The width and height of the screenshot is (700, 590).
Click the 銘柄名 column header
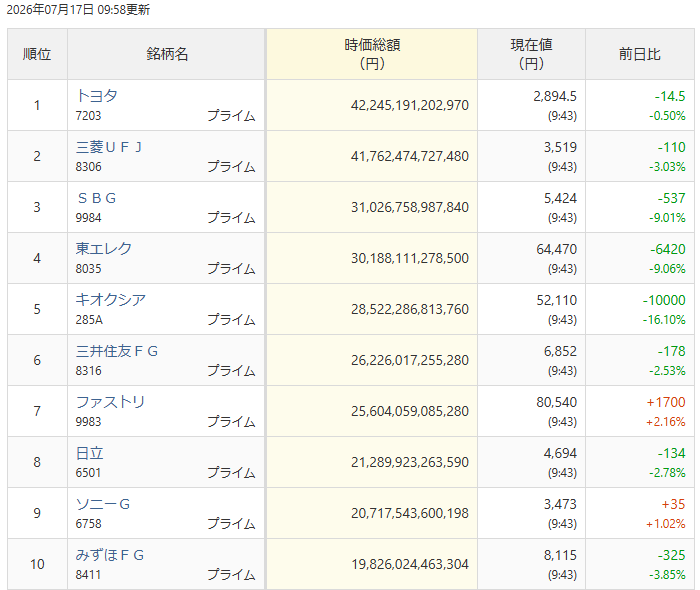(167, 54)
